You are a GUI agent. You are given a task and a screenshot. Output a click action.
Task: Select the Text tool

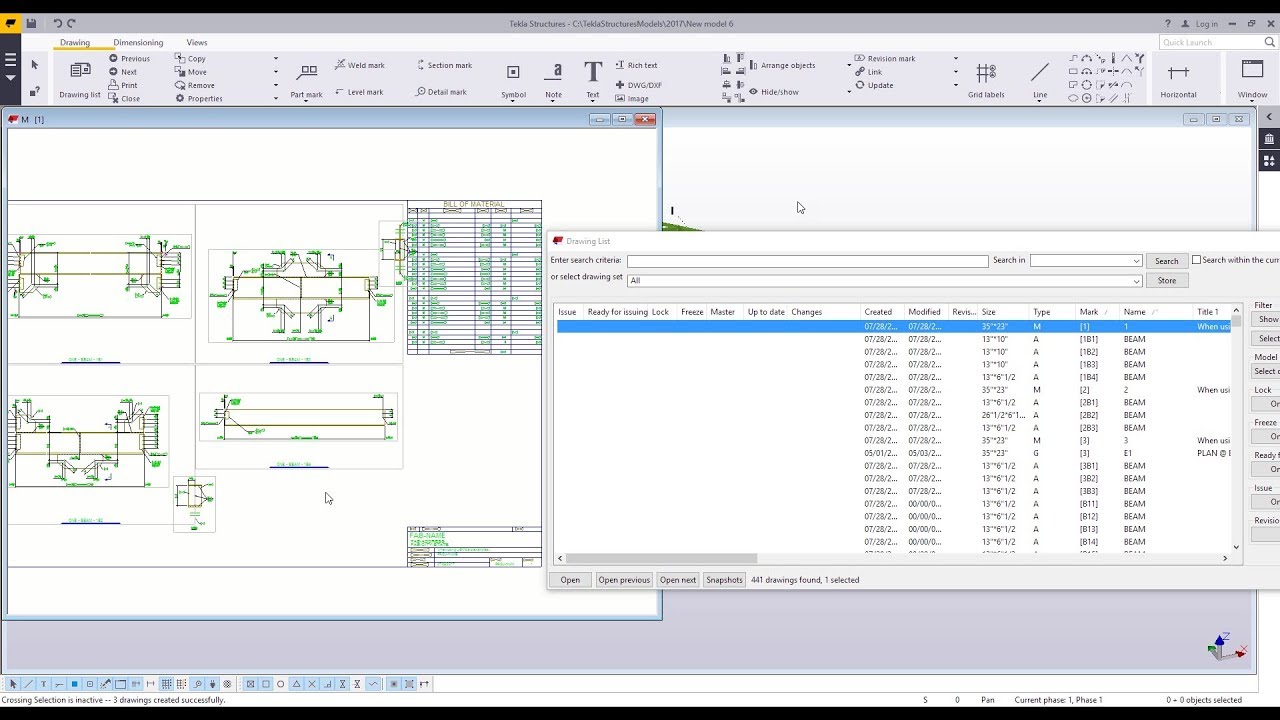[x=593, y=81]
